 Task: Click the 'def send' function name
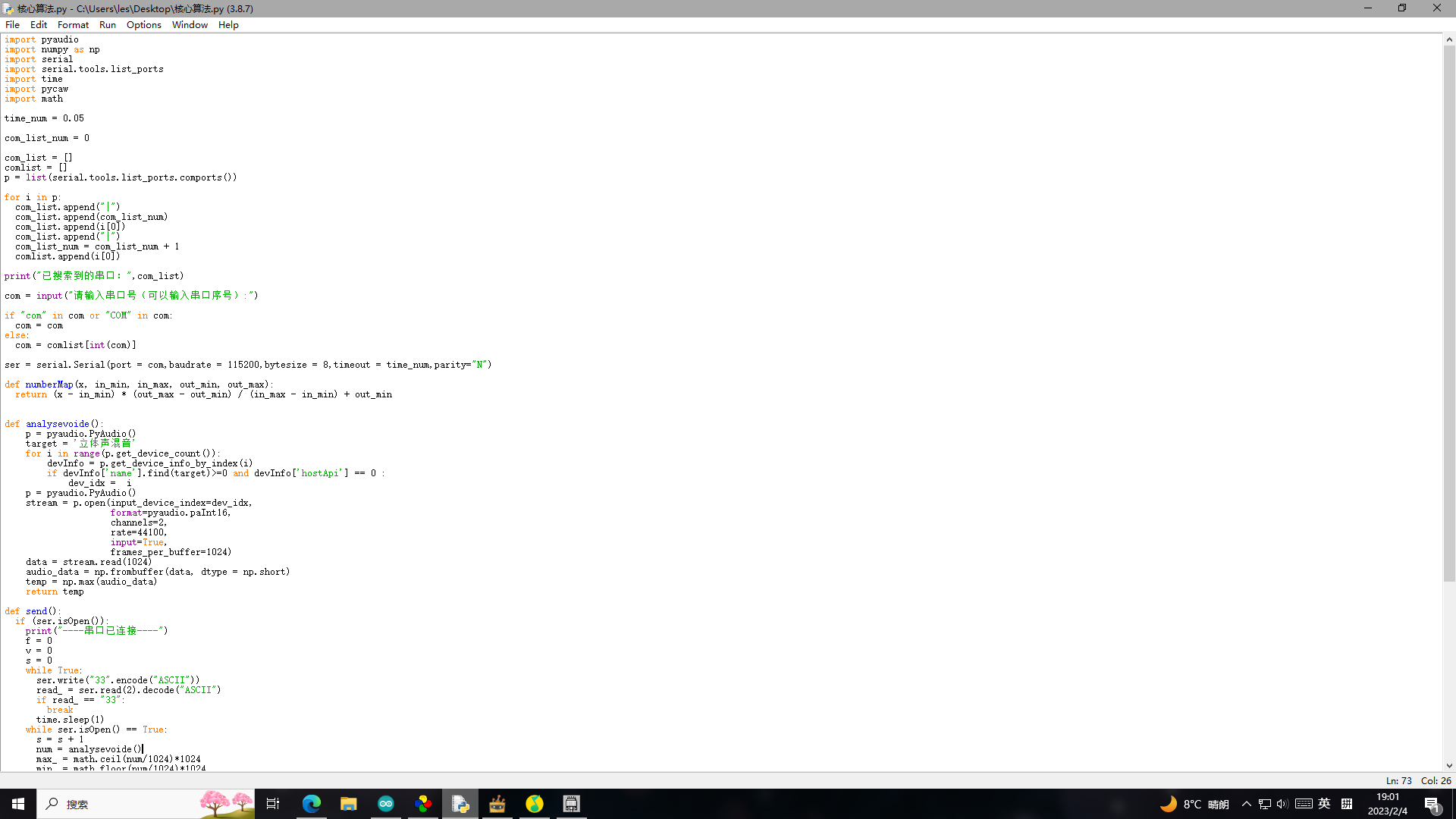[36, 611]
